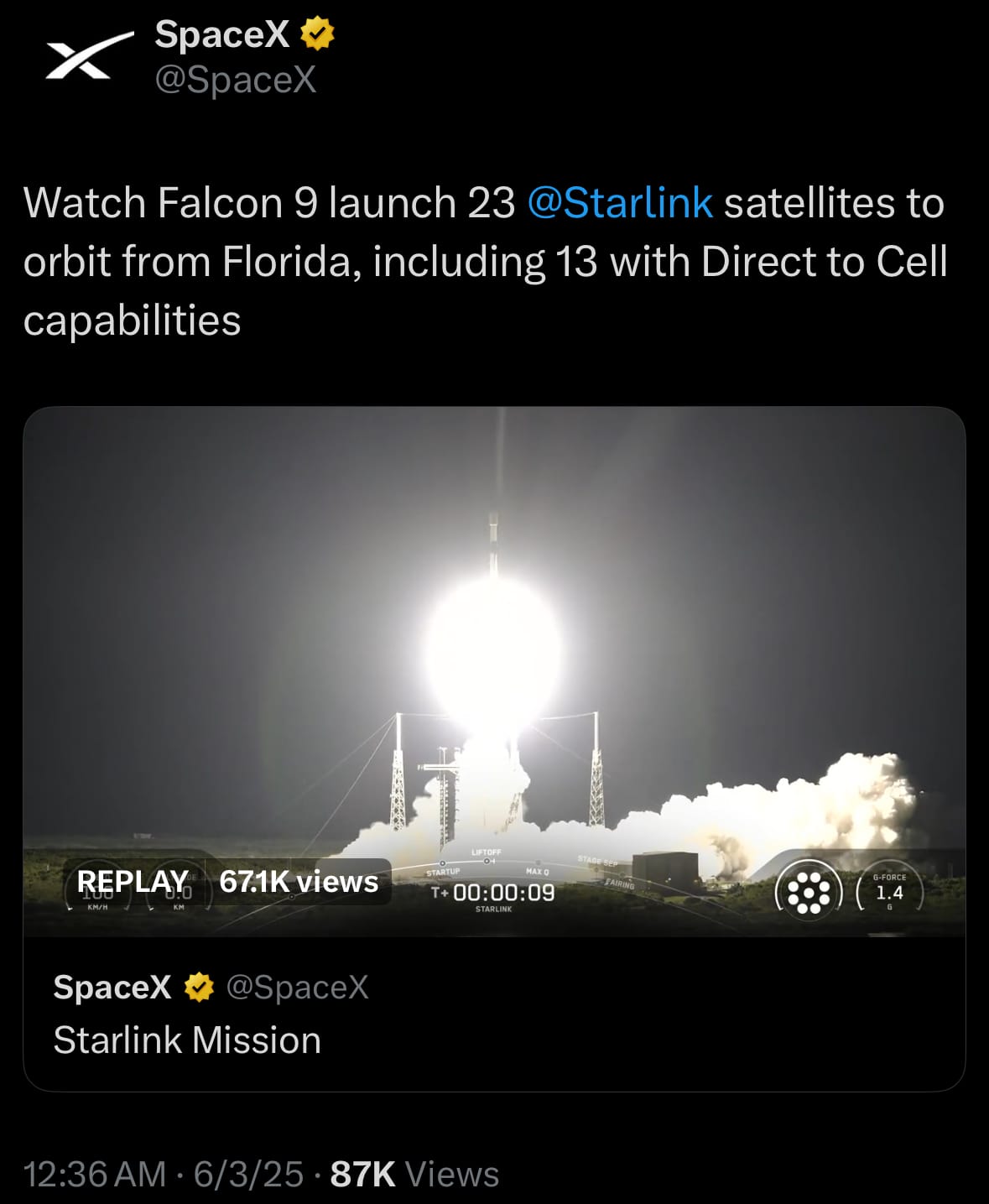Open the Starlink Mission broadcast title
The image size is (989, 1204).
187,1040
